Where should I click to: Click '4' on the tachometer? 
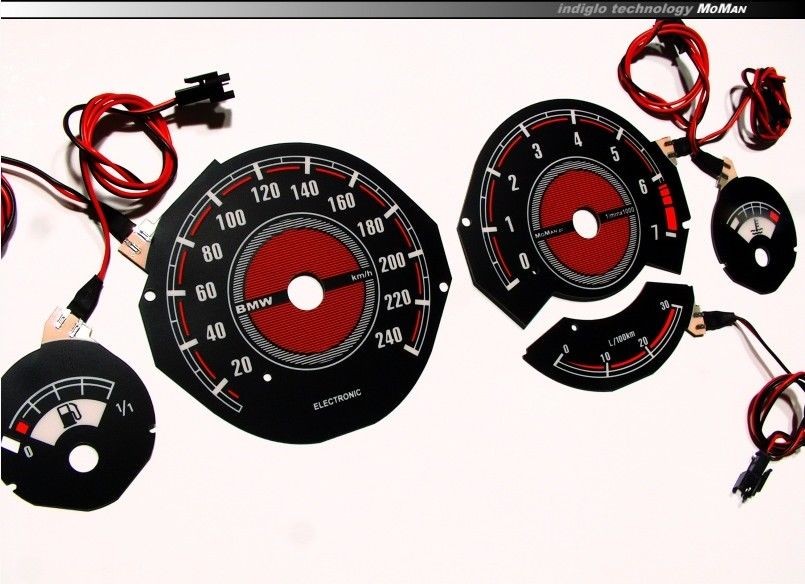pyautogui.click(x=578, y=139)
